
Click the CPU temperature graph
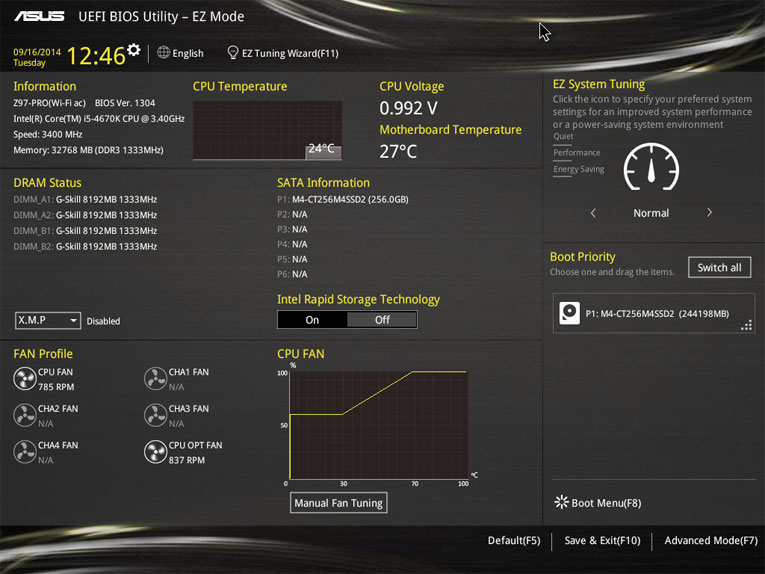pos(267,130)
